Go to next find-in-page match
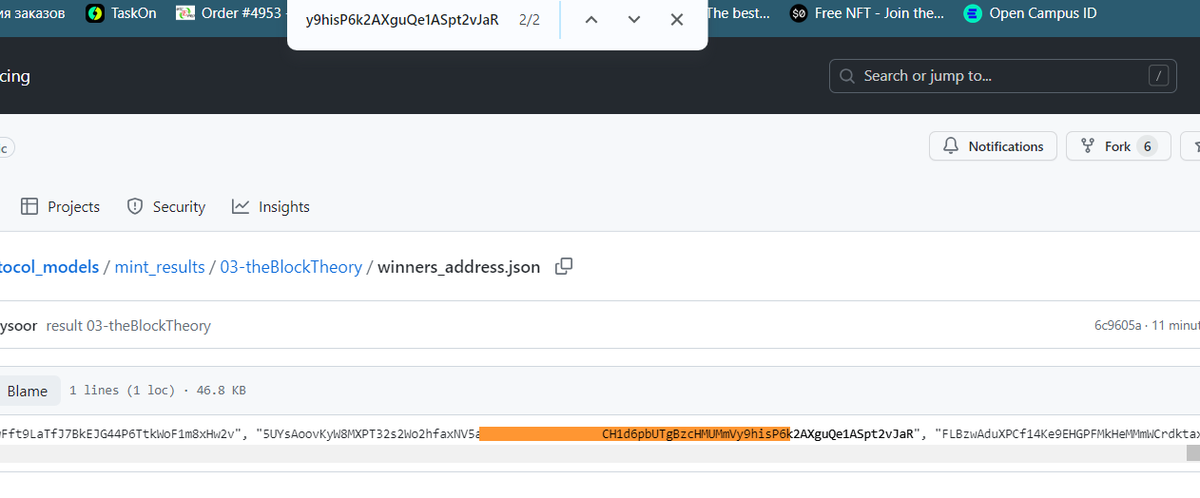Image resolution: width=1200 pixels, height=498 pixels. coord(634,20)
